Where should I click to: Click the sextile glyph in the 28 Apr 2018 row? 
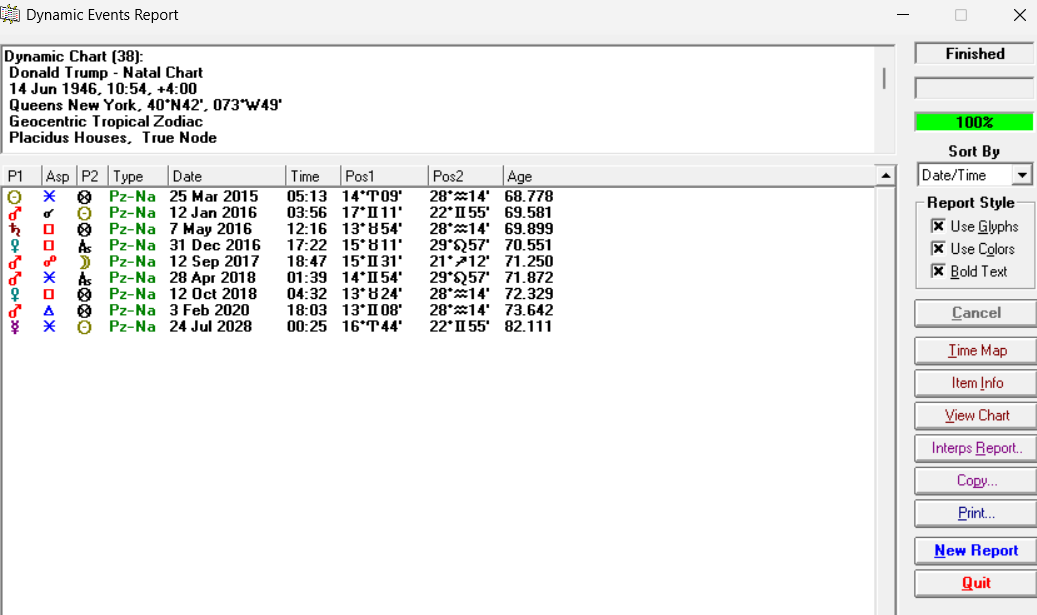click(49, 278)
